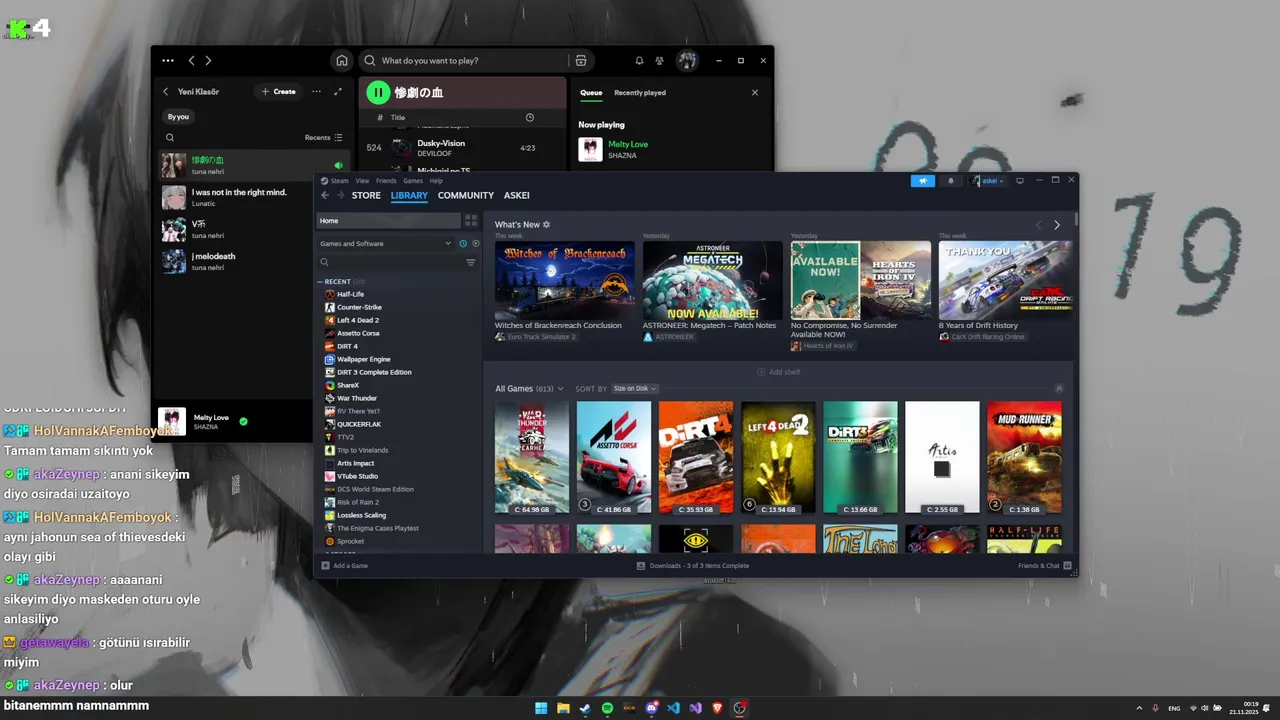Open Left 4 Dead 2 game cover
The width and height of the screenshot is (1280, 720).
(778, 458)
